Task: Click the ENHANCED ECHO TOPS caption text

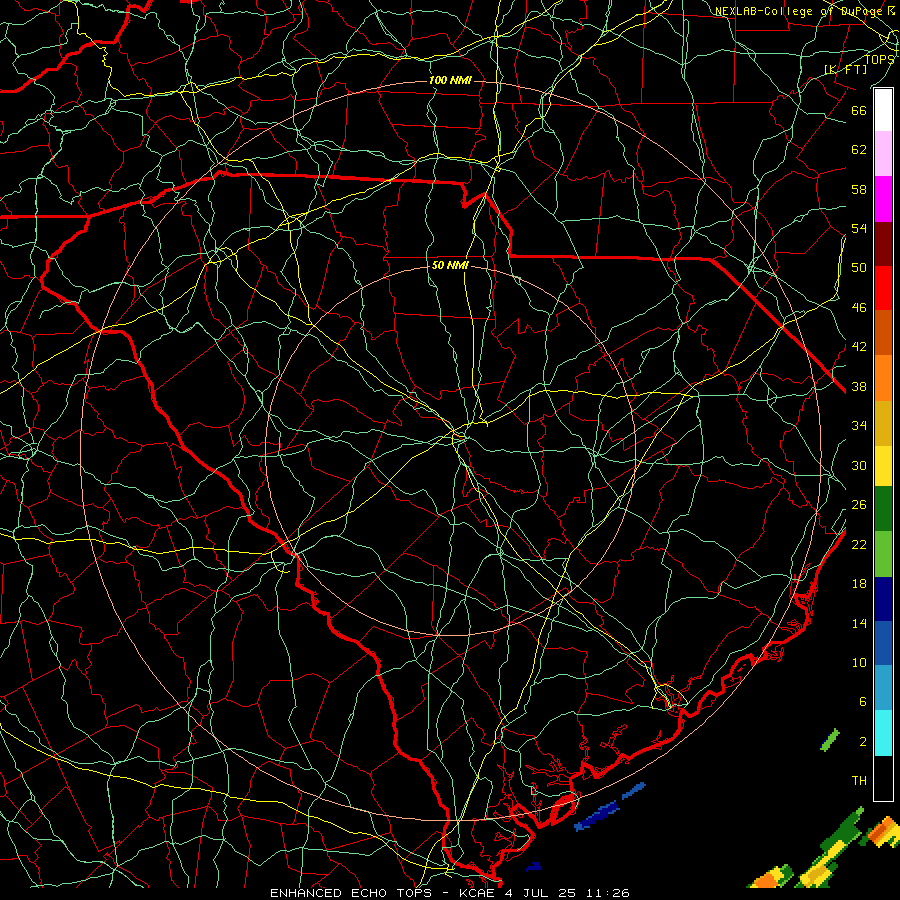Action: [350, 893]
